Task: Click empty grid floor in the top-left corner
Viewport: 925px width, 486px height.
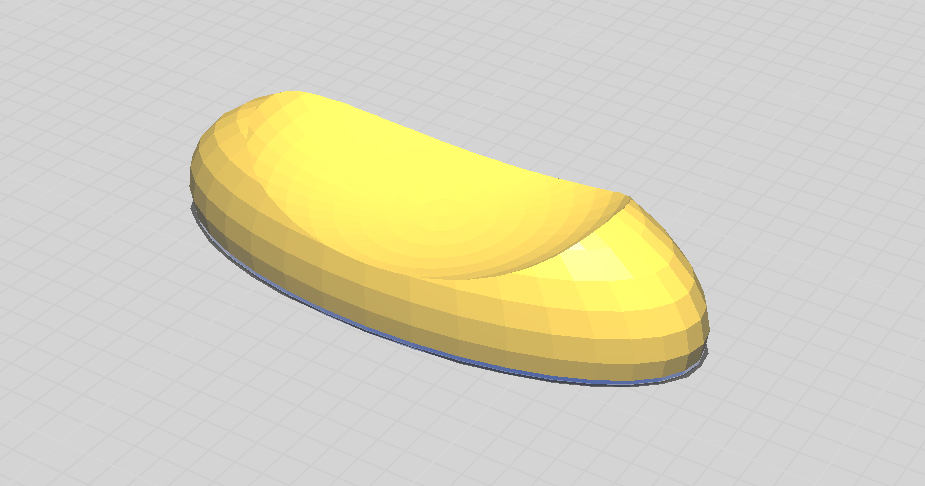Action: click(x=60, y=50)
